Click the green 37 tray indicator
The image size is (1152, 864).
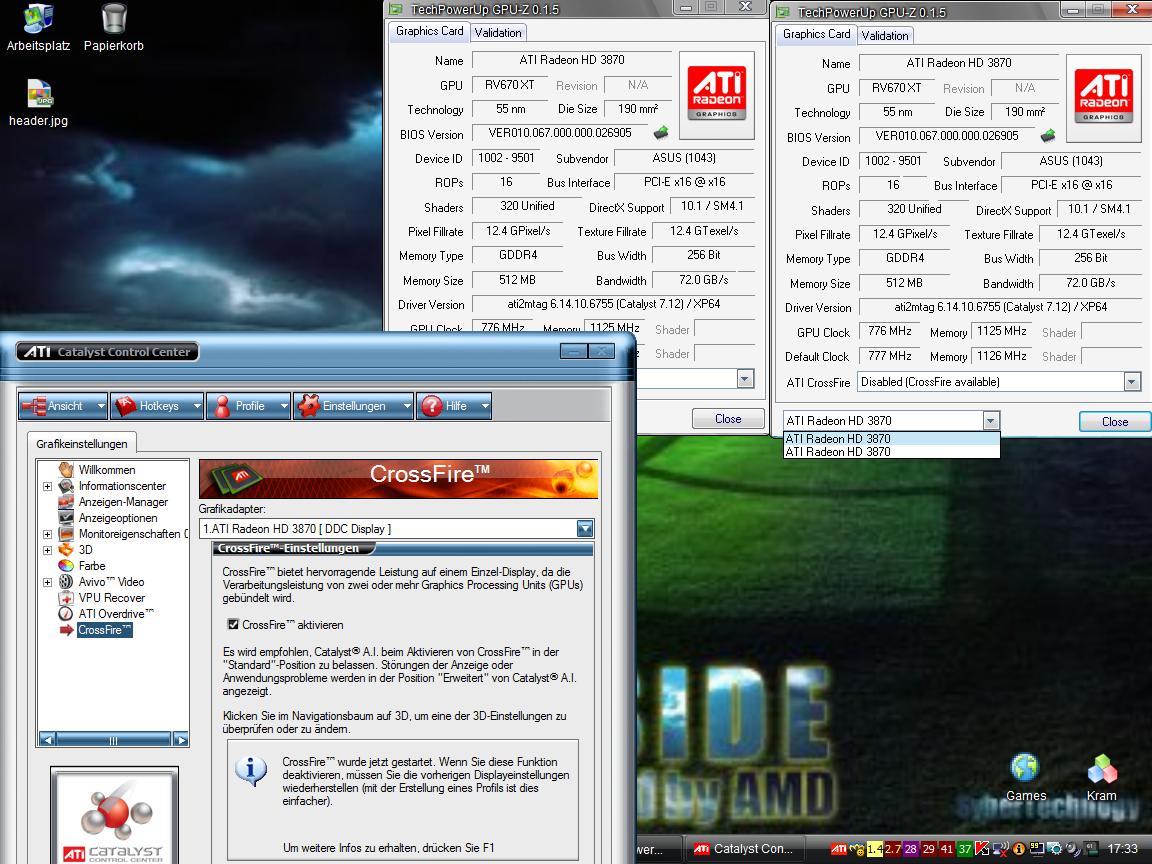point(965,849)
